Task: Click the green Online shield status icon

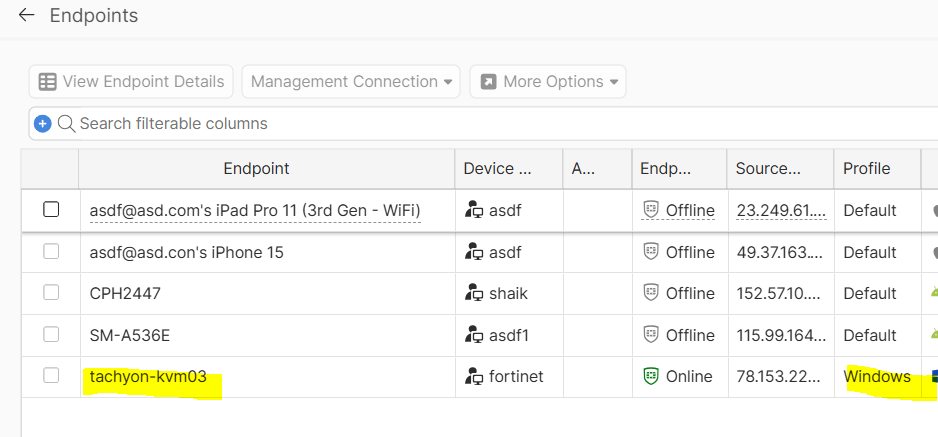Action: pos(651,377)
